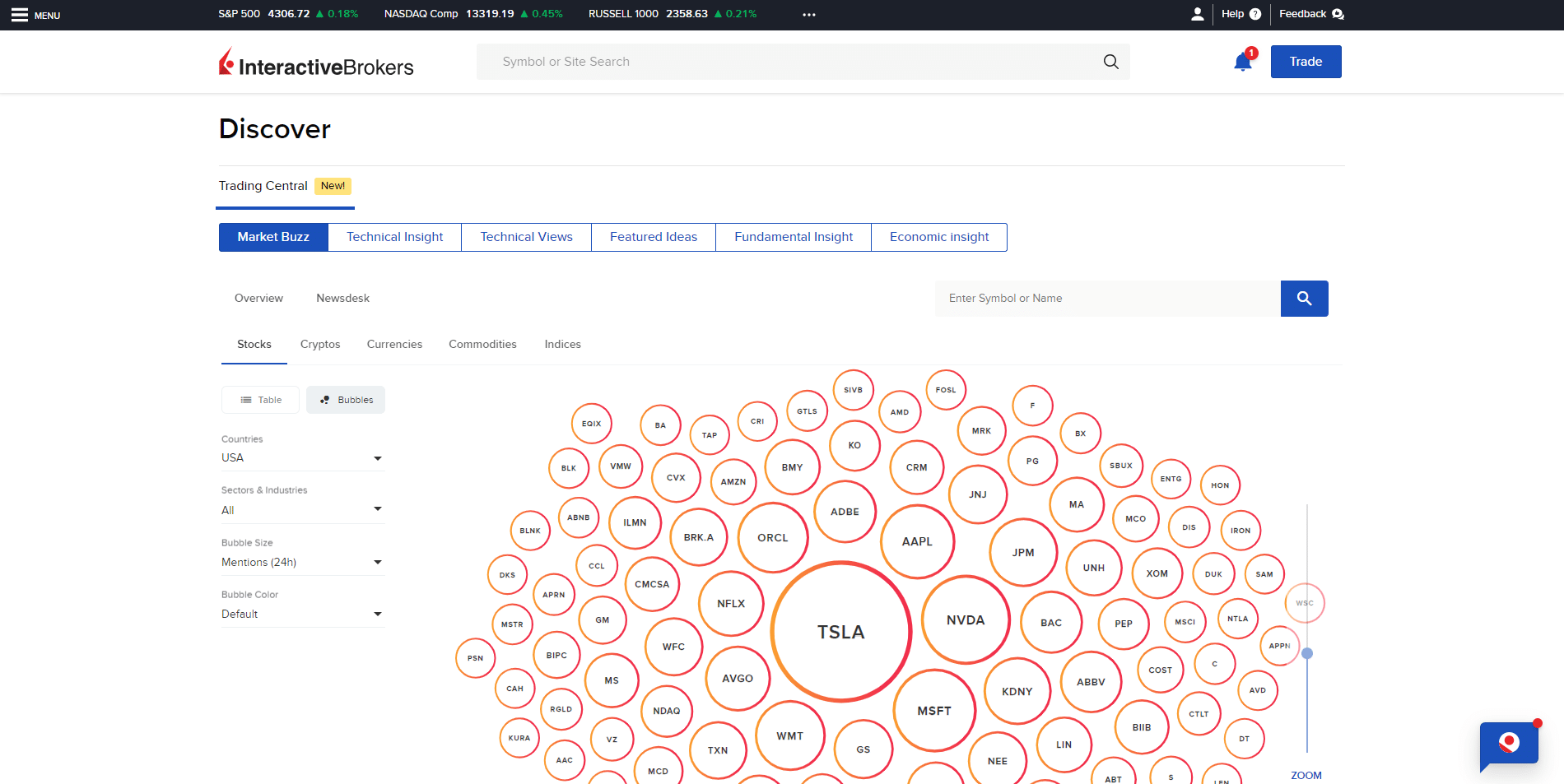
Task: Select the BMY bubble
Action: (793, 467)
